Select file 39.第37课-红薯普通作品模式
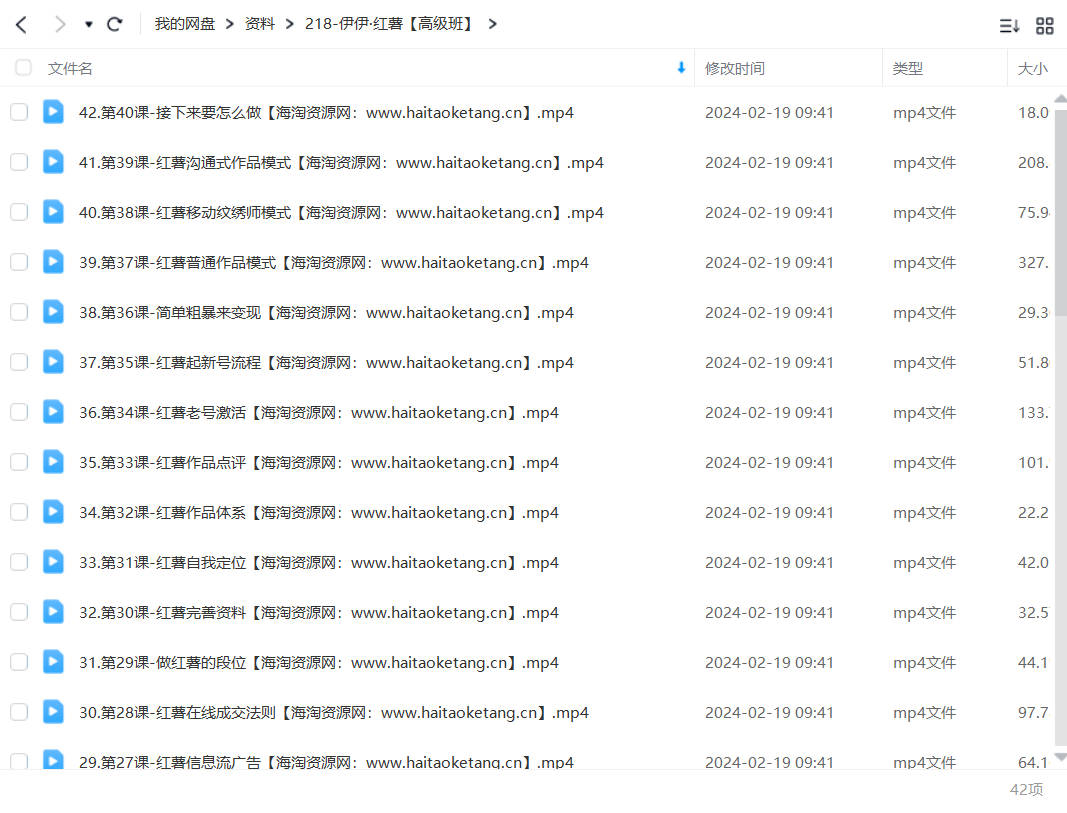The width and height of the screenshot is (1067, 813). point(333,263)
